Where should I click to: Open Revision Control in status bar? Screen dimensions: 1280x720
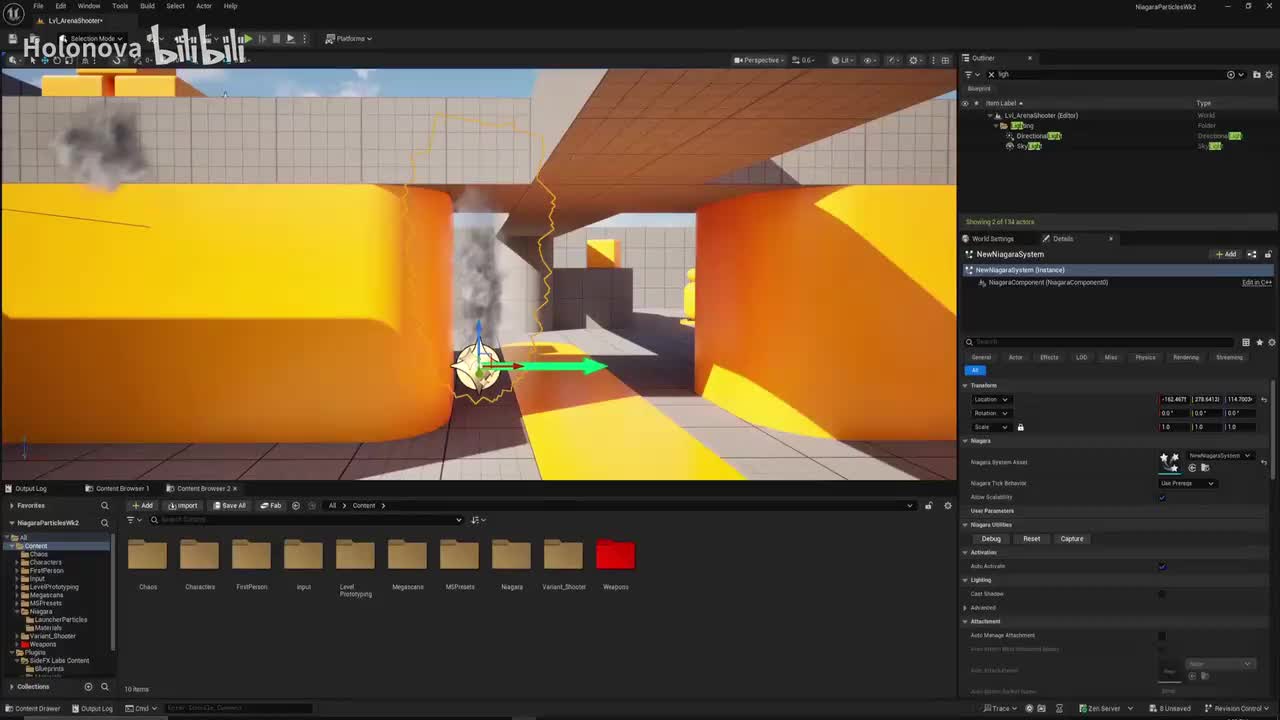click(1238, 709)
